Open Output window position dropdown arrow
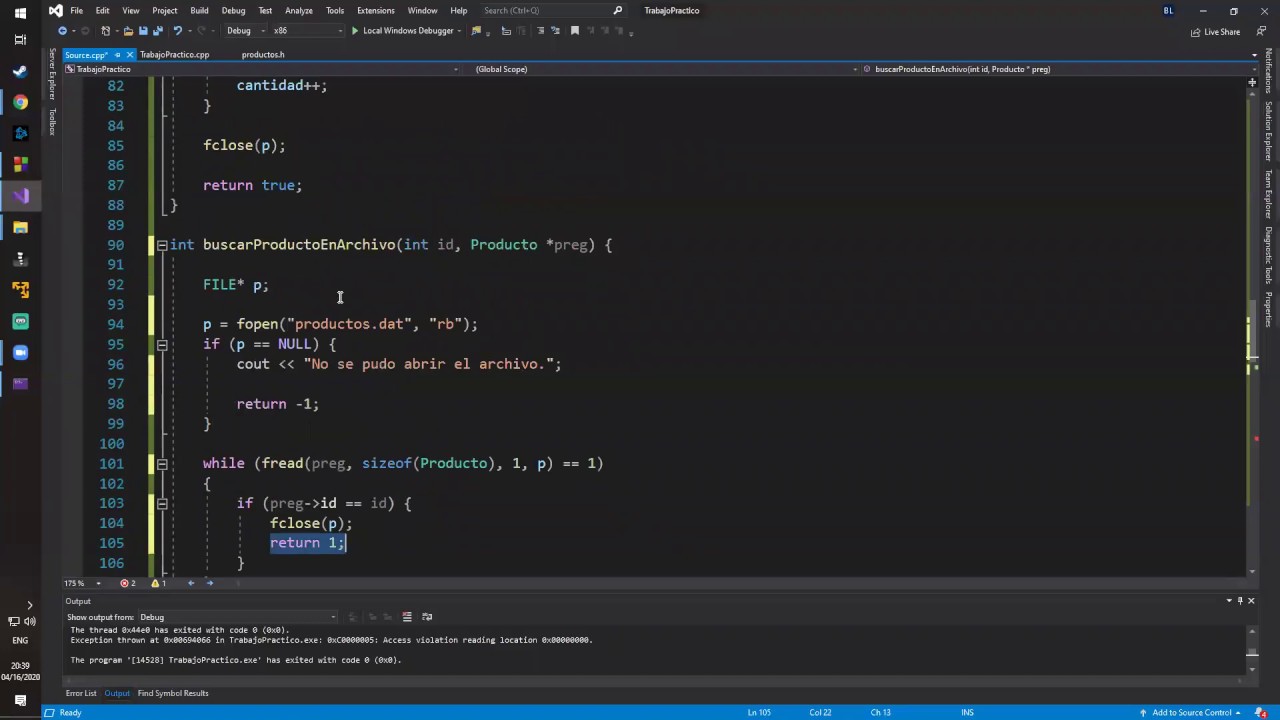1280x720 pixels. click(1229, 601)
